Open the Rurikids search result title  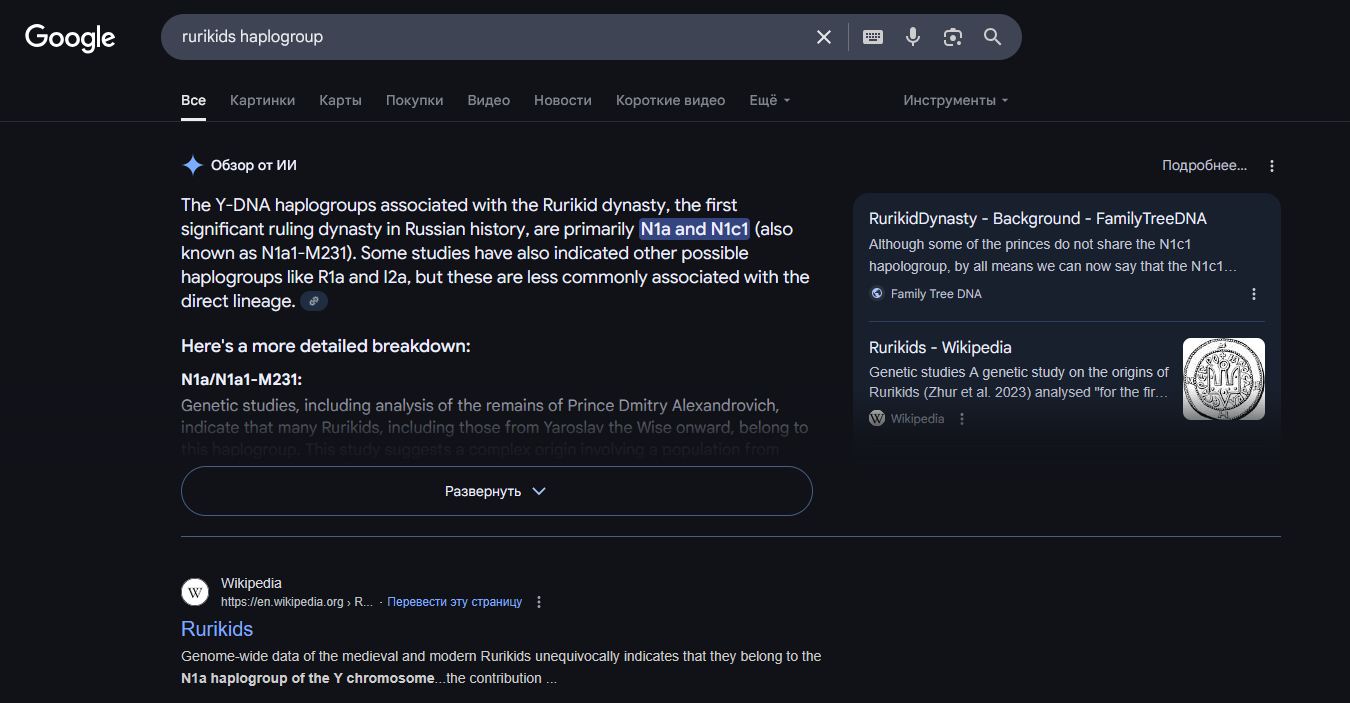217,629
